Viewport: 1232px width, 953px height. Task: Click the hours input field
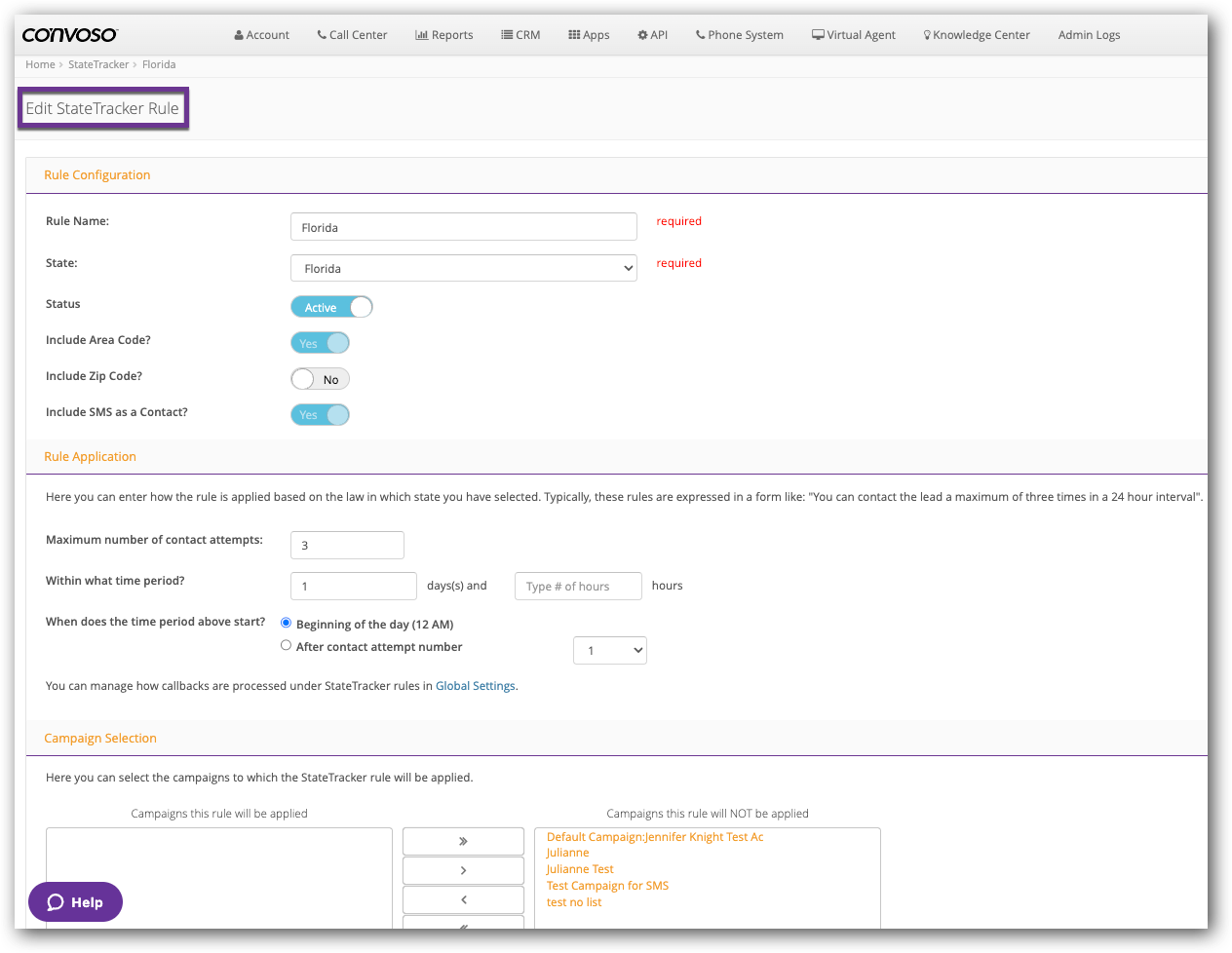click(577, 586)
